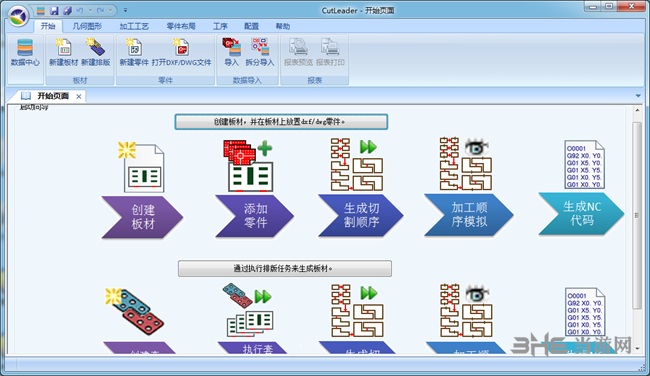Viewport: 650px width, 376px height.
Task: Click the NC code document icon above 生成NC代码
Action: click(x=585, y=165)
